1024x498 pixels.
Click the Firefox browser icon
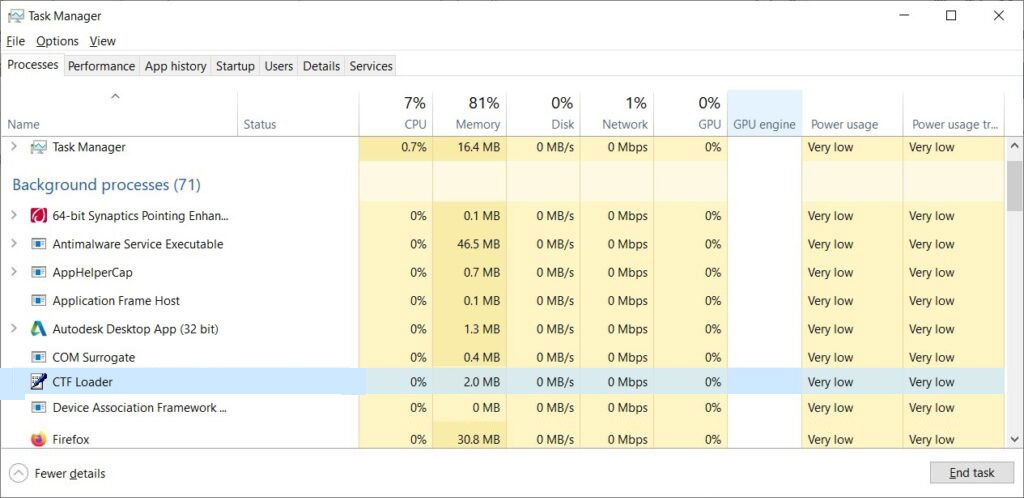coord(39,439)
